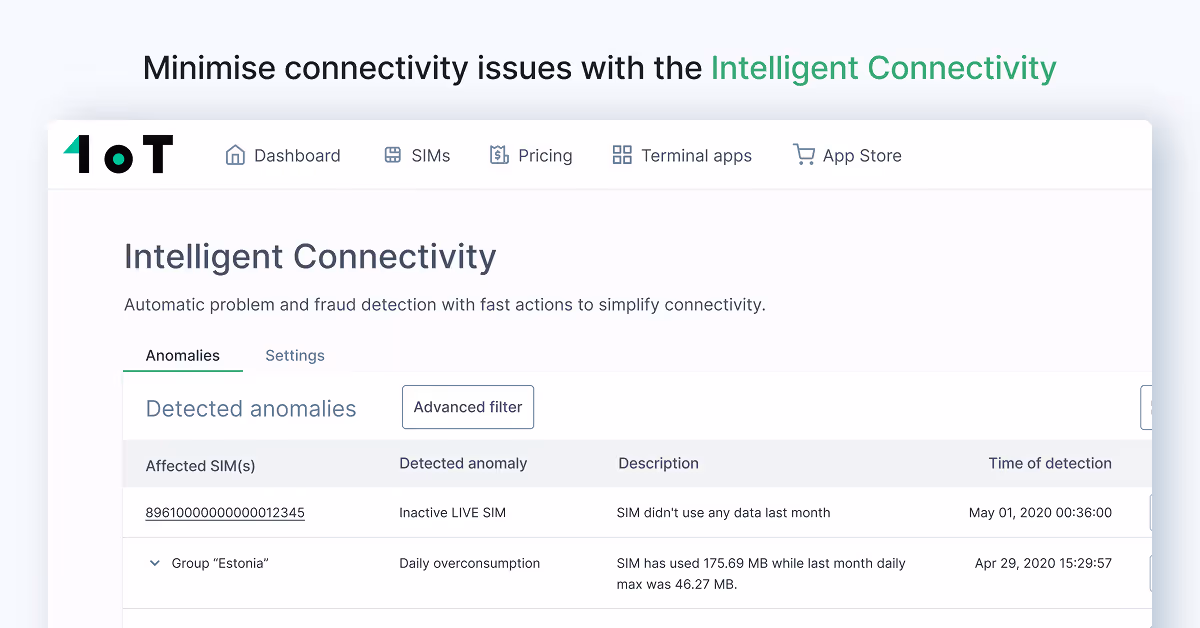Click the SIMs card icon
Screen dimensions: 1200x628
(393, 155)
